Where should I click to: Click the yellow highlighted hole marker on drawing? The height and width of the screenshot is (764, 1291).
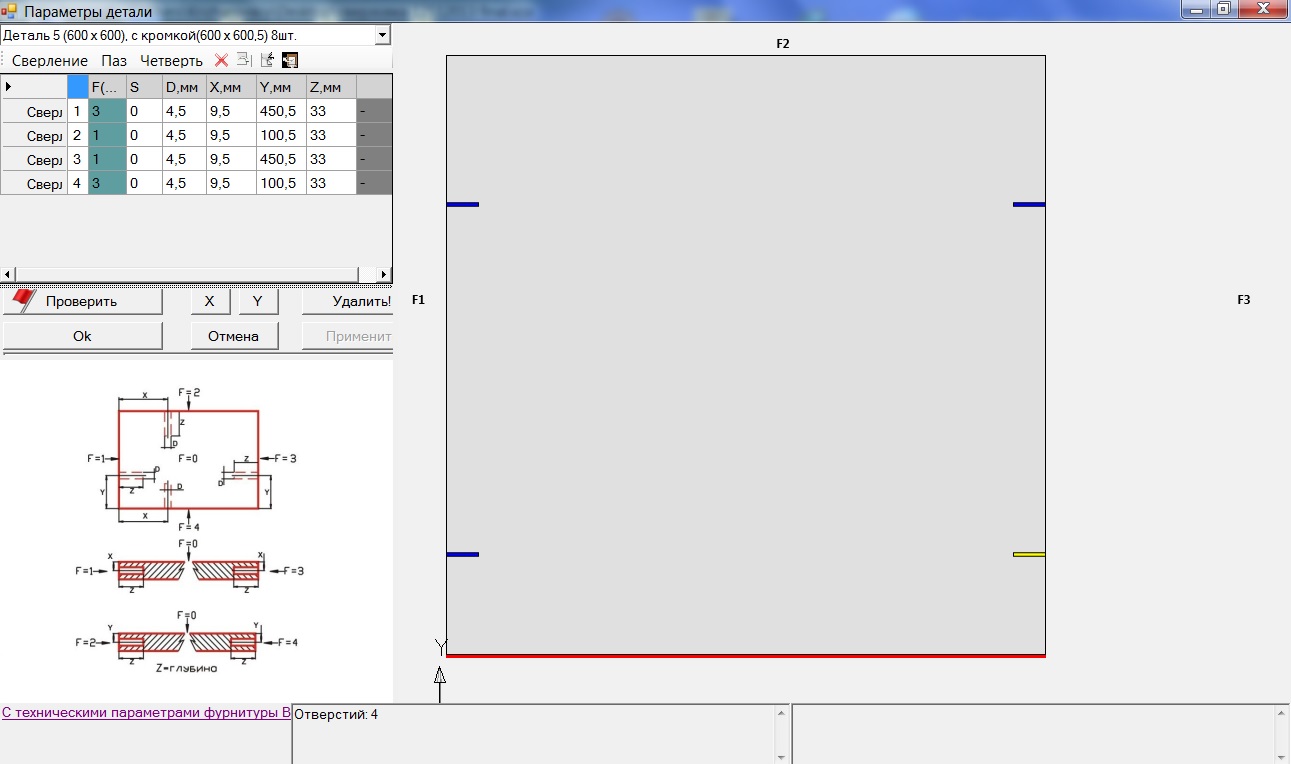[x=1029, y=554]
